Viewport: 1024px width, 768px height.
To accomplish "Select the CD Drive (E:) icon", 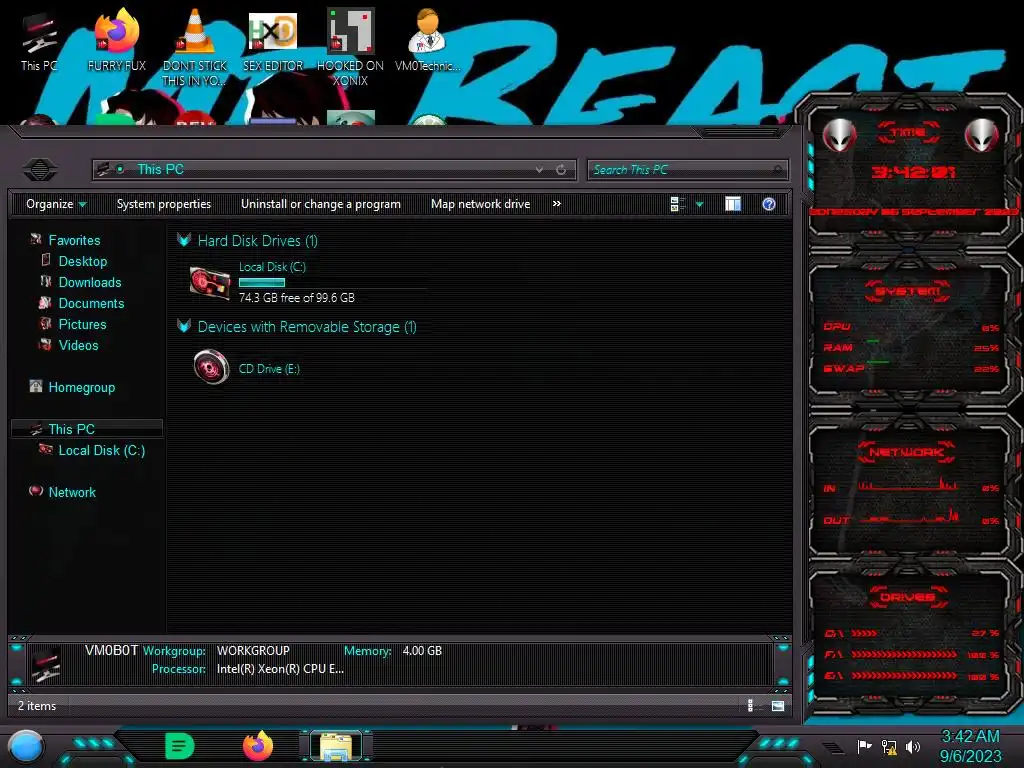I will pos(212,366).
